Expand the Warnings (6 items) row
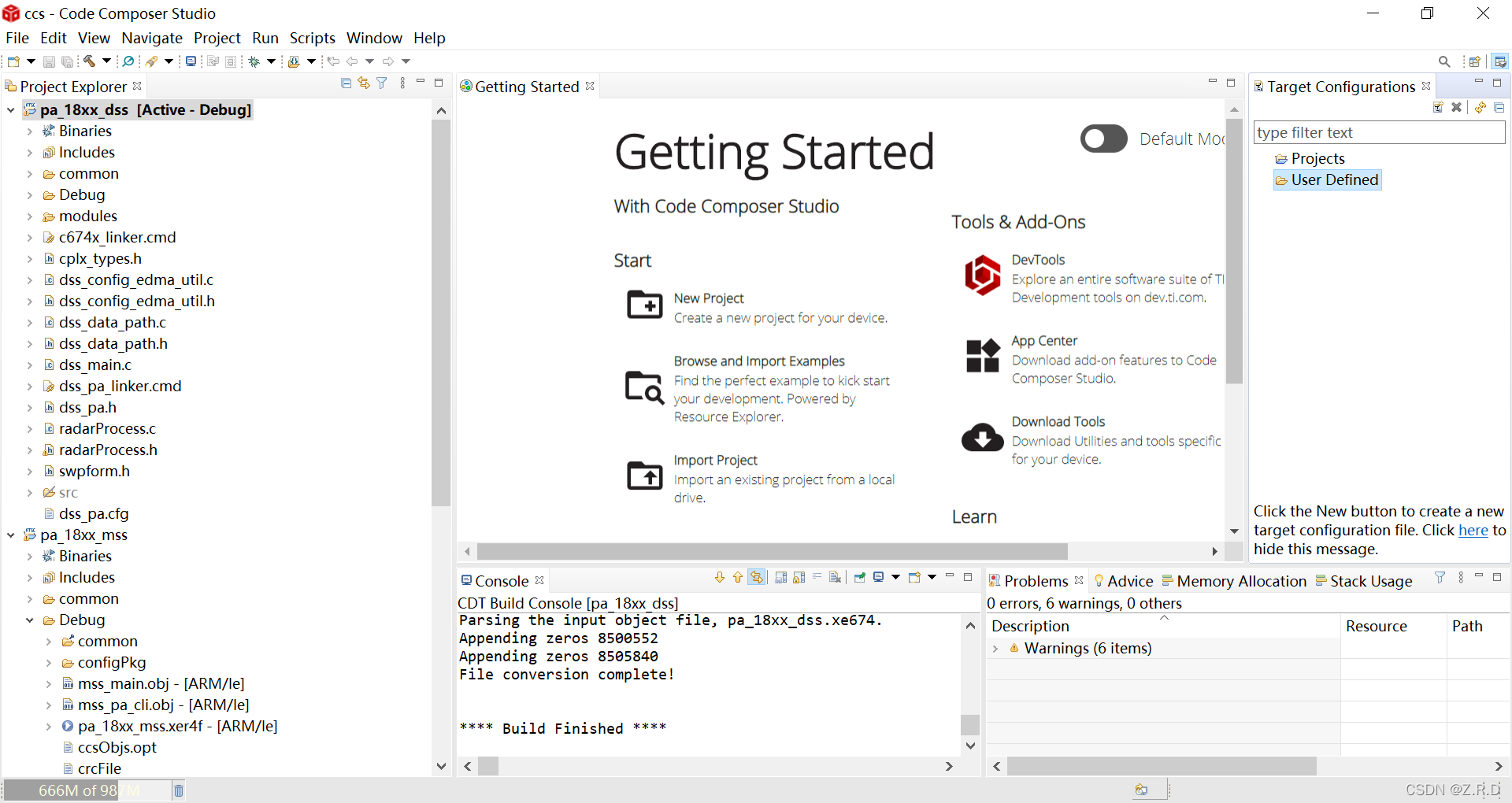1512x803 pixels. point(995,649)
